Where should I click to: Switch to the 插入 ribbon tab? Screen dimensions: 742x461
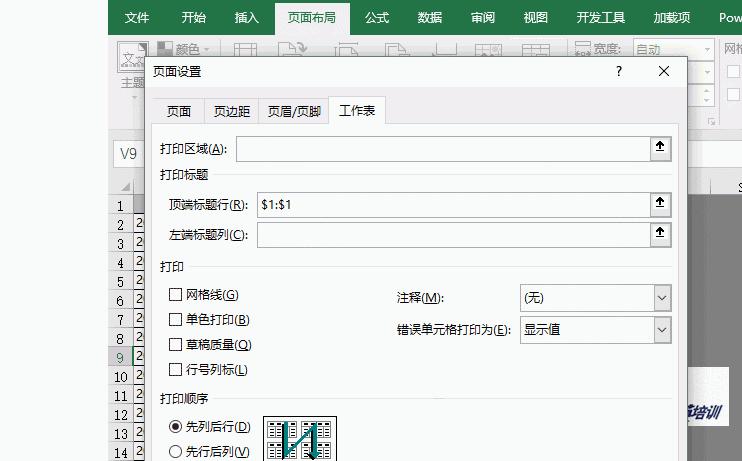point(247,18)
